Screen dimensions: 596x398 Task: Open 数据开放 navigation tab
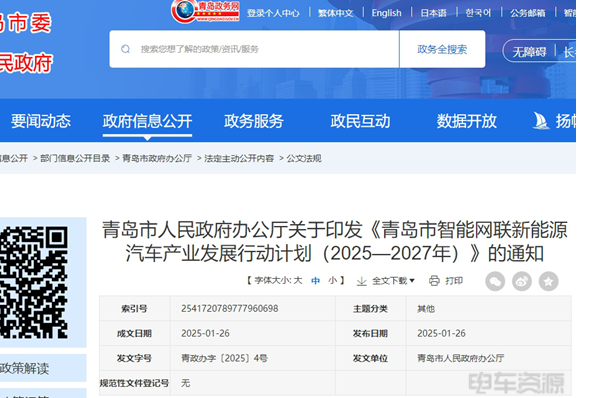click(467, 121)
